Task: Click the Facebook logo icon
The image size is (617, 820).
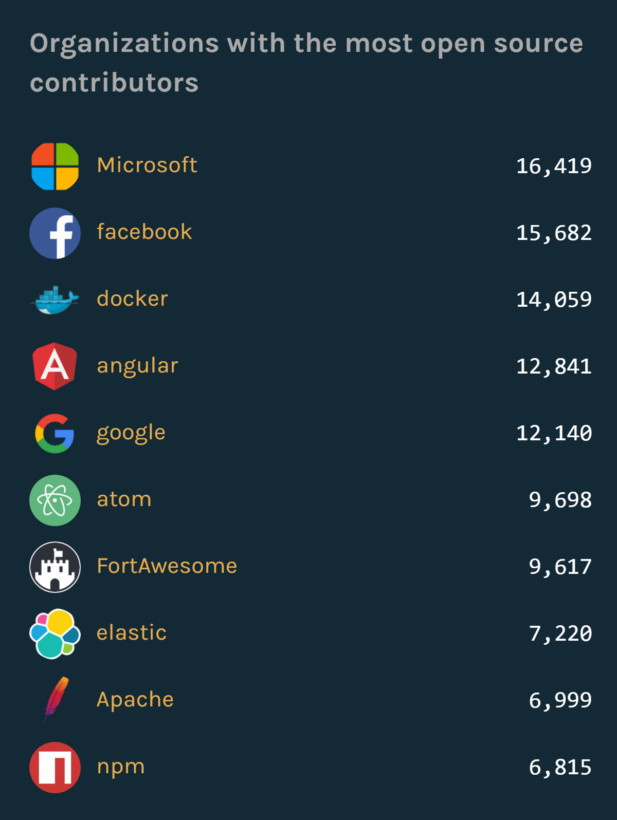Action: coord(55,233)
